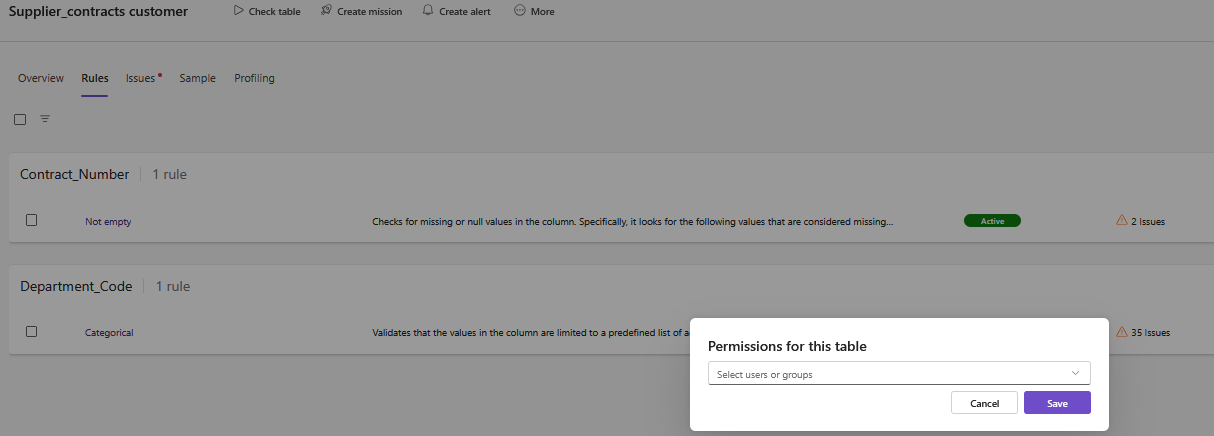This screenshot has width=1214, height=436.
Task: Open the Not empty rule link
Action: pyautogui.click(x=108, y=222)
